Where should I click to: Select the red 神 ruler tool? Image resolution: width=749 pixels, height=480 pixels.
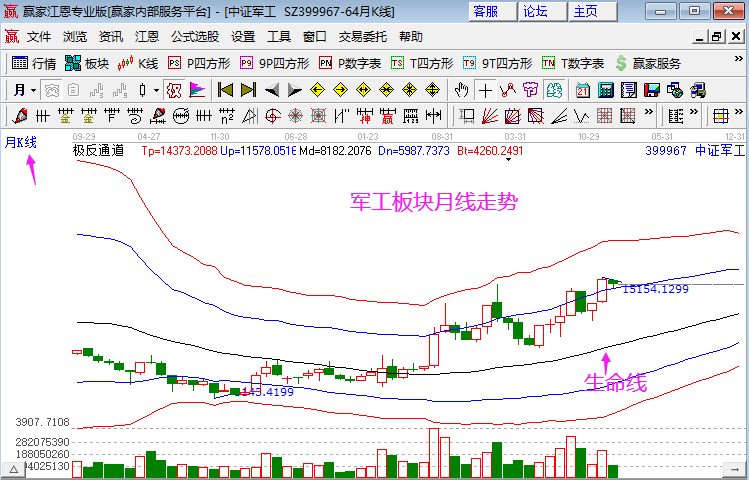click(x=364, y=116)
